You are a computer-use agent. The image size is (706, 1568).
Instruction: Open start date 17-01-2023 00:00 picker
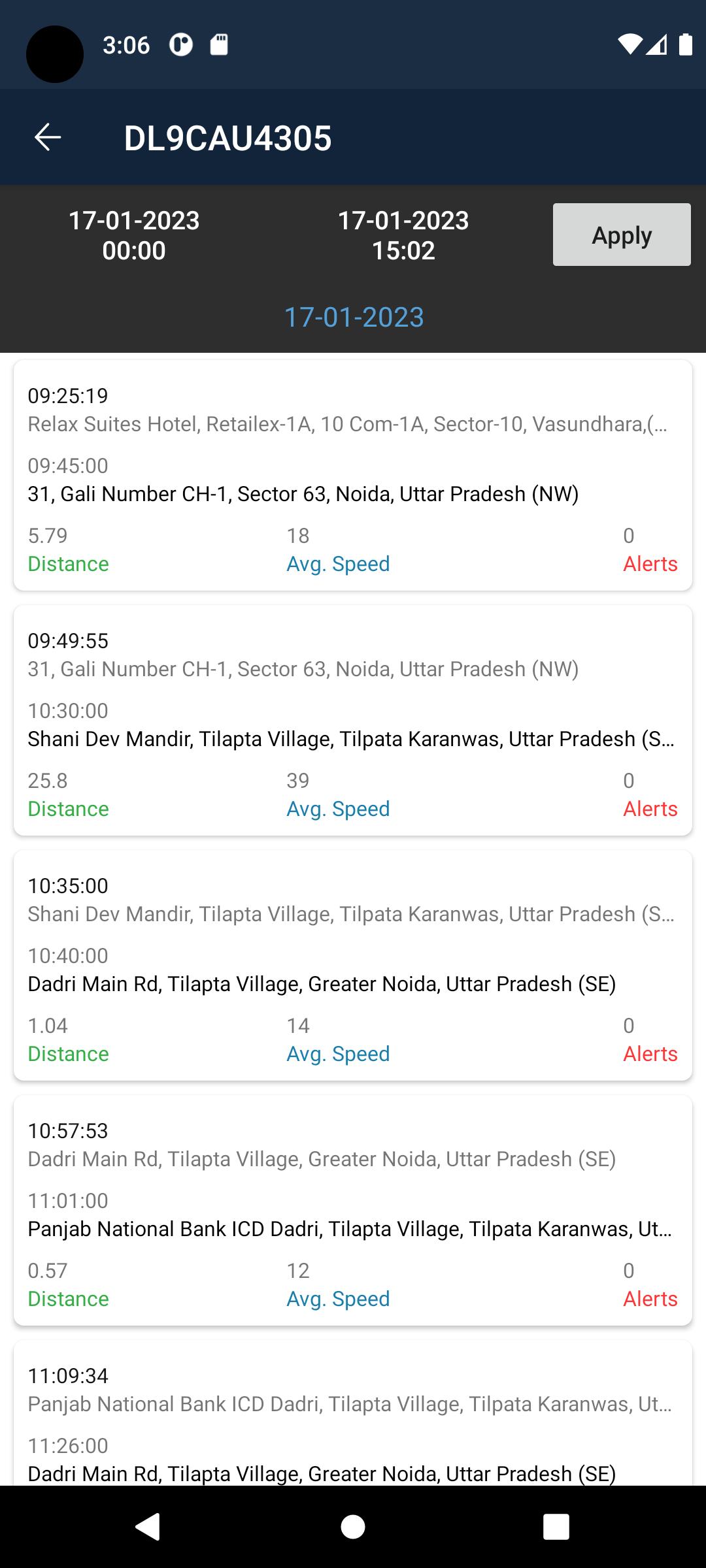click(134, 235)
